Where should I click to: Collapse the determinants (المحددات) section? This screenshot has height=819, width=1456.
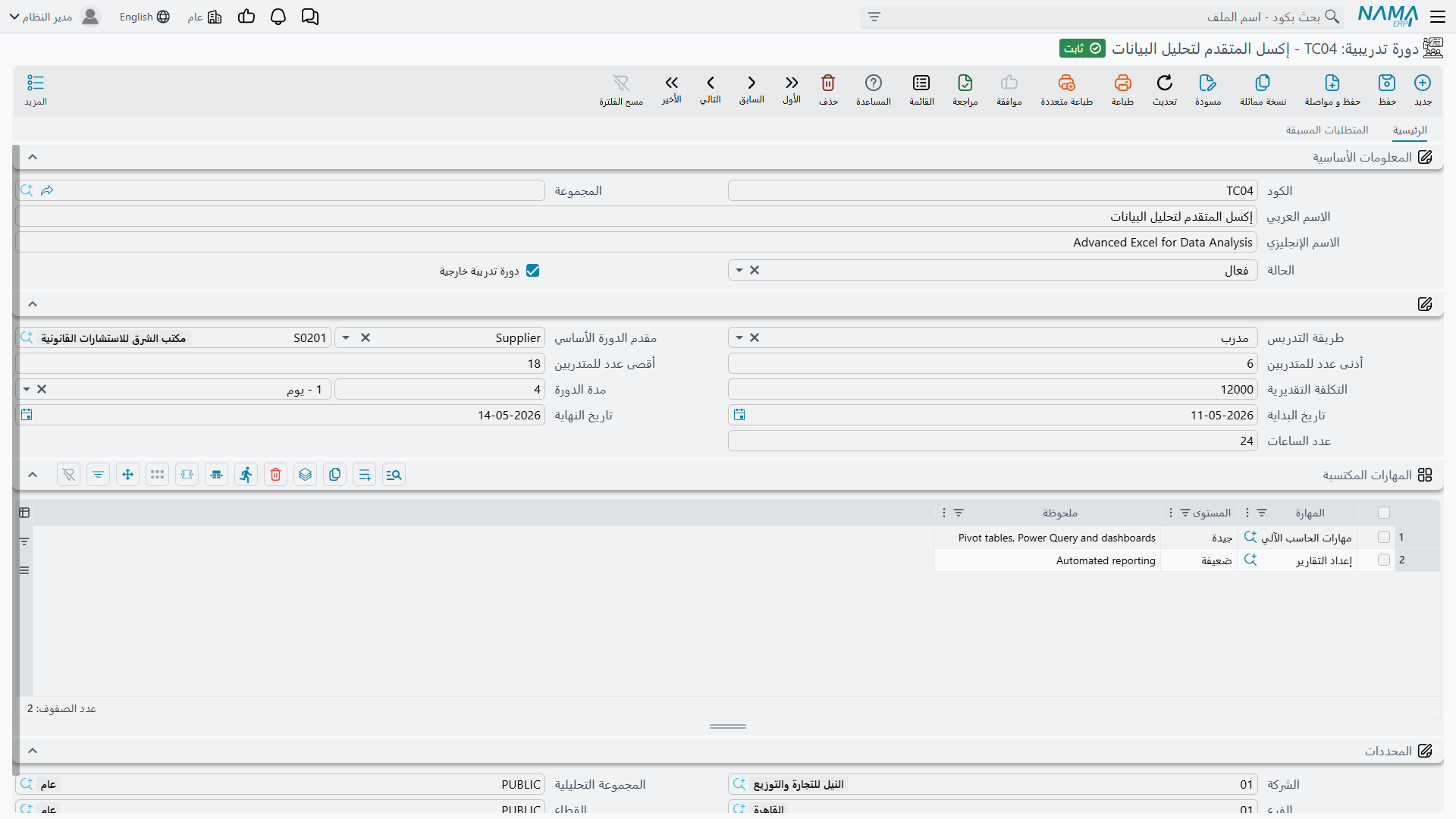point(33,751)
